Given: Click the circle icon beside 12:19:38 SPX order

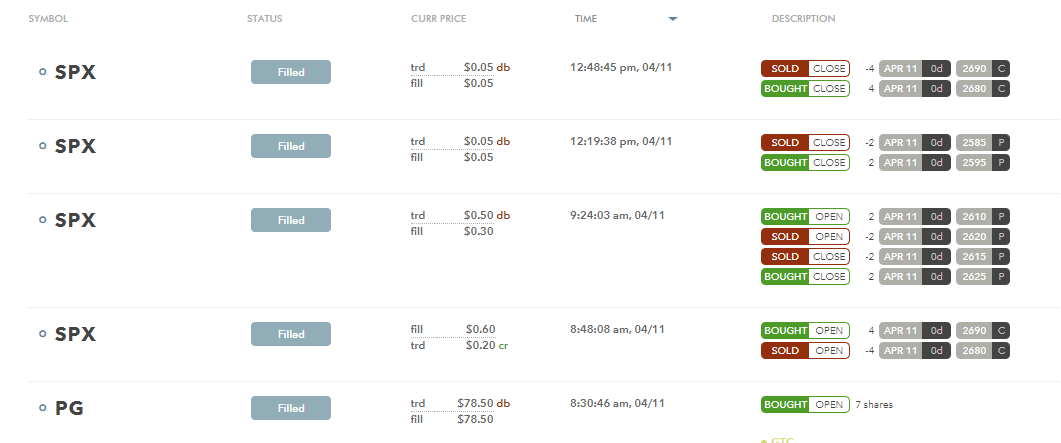Looking at the screenshot, I should coord(43,145).
